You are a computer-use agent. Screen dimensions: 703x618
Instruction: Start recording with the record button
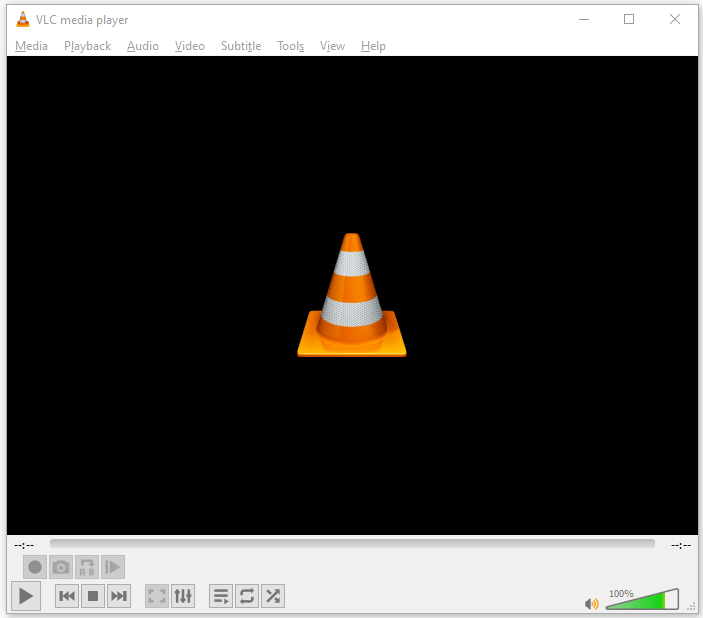click(35, 567)
